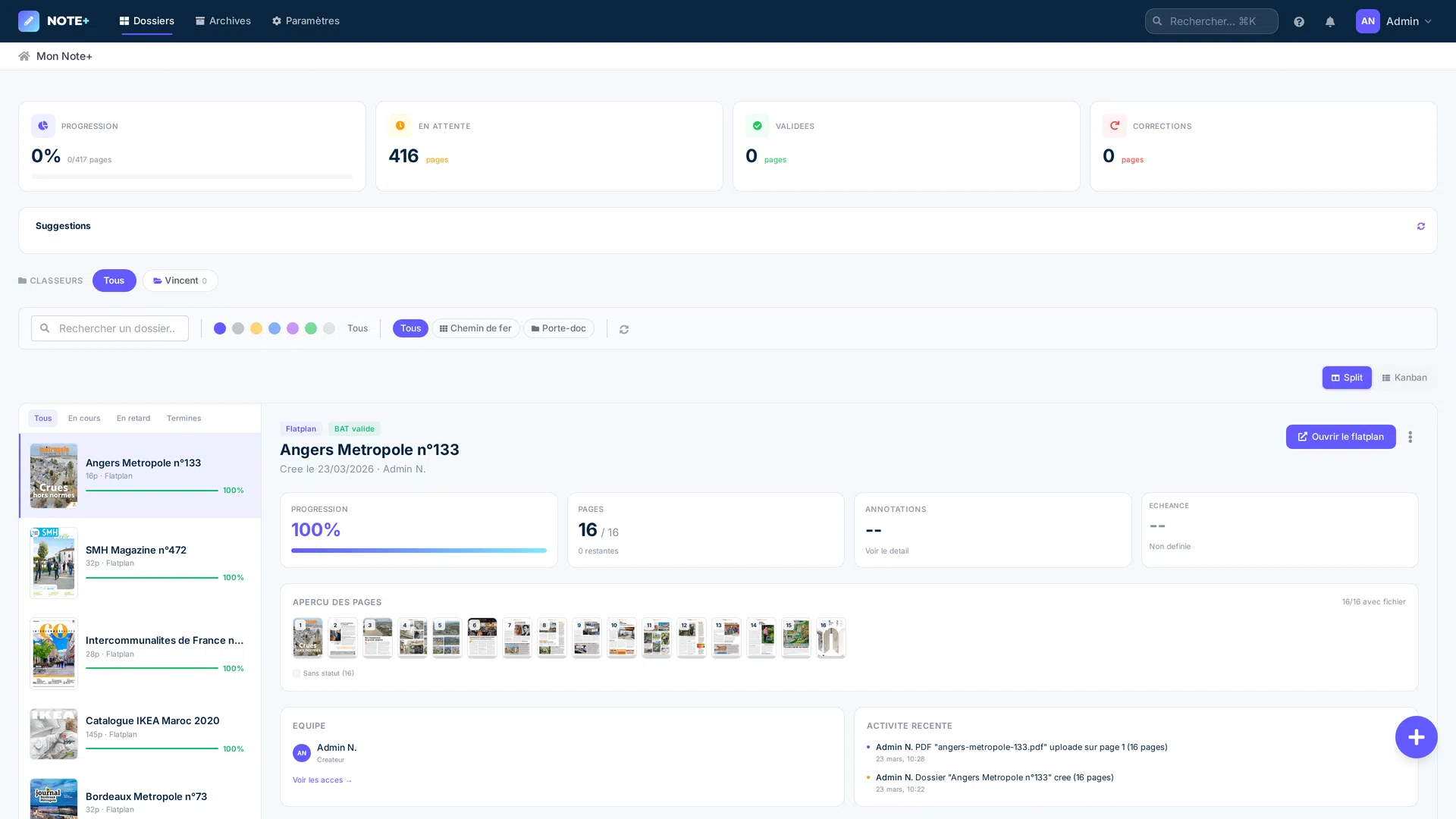
Task: Click the NOTE+ logo icon
Action: [29, 20]
